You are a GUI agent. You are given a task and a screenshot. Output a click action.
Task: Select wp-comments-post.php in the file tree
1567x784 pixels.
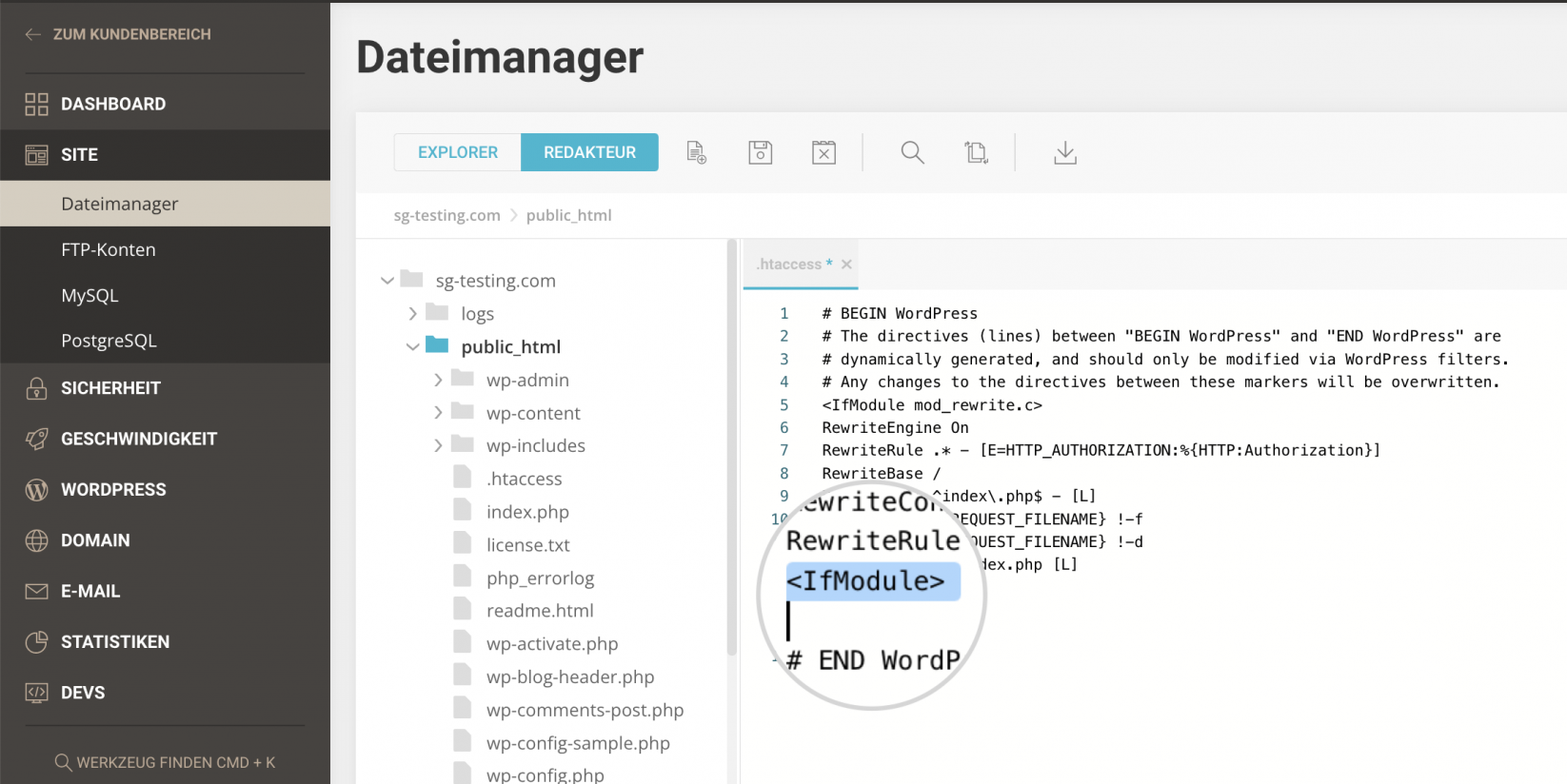(x=585, y=710)
